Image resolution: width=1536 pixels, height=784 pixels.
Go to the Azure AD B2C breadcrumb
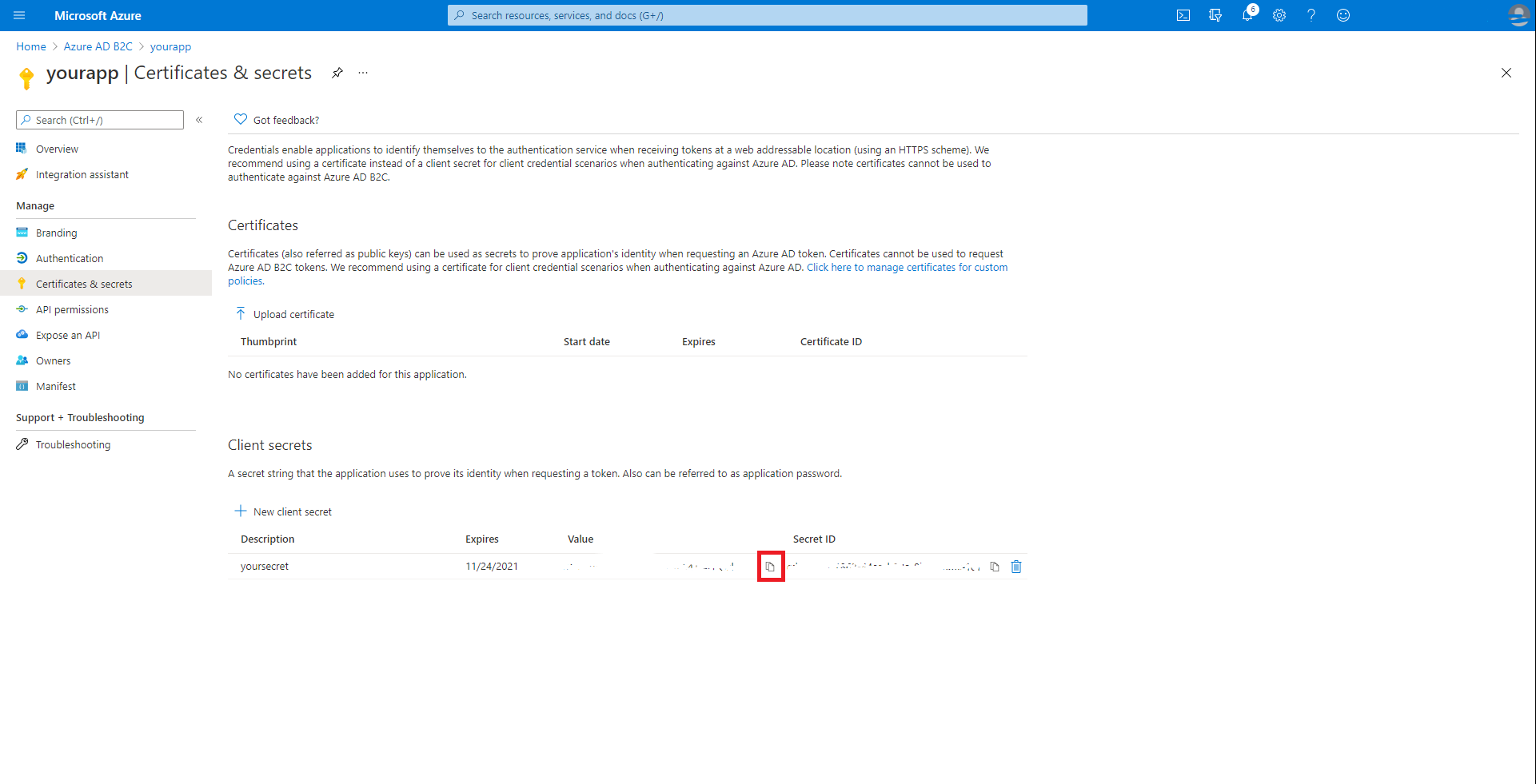[98, 46]
